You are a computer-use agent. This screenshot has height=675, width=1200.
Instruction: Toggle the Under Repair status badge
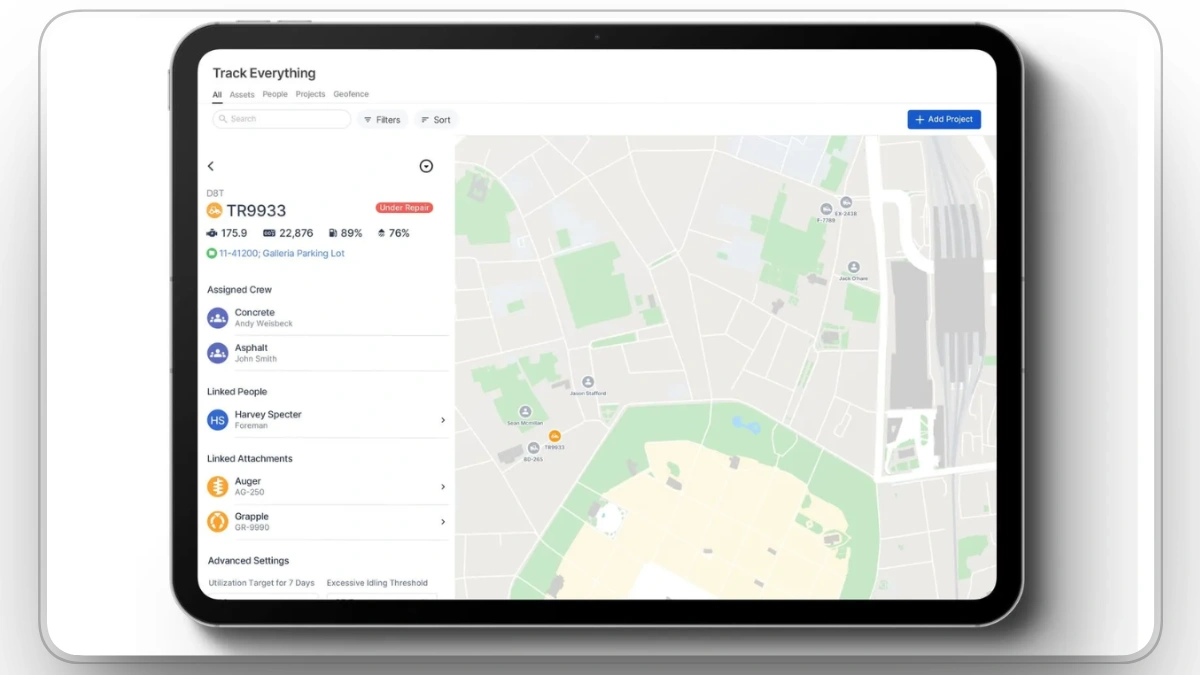tap(404, 208)
